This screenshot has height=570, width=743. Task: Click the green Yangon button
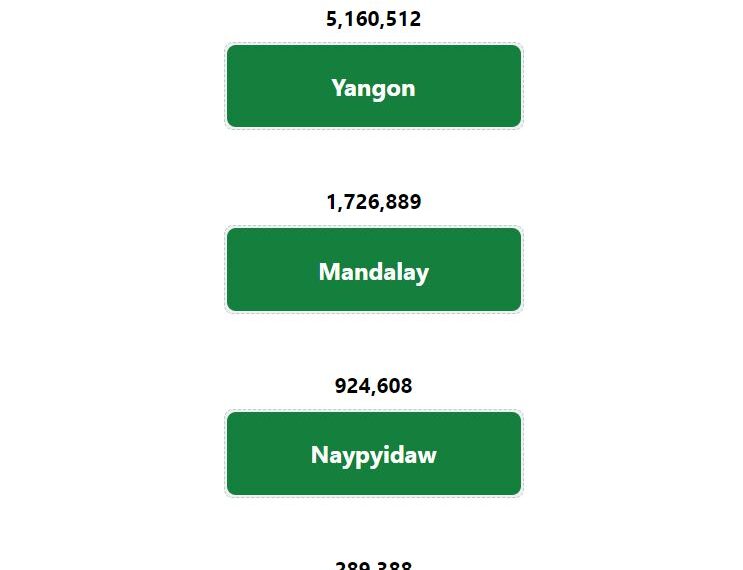(x=374, y=86)
